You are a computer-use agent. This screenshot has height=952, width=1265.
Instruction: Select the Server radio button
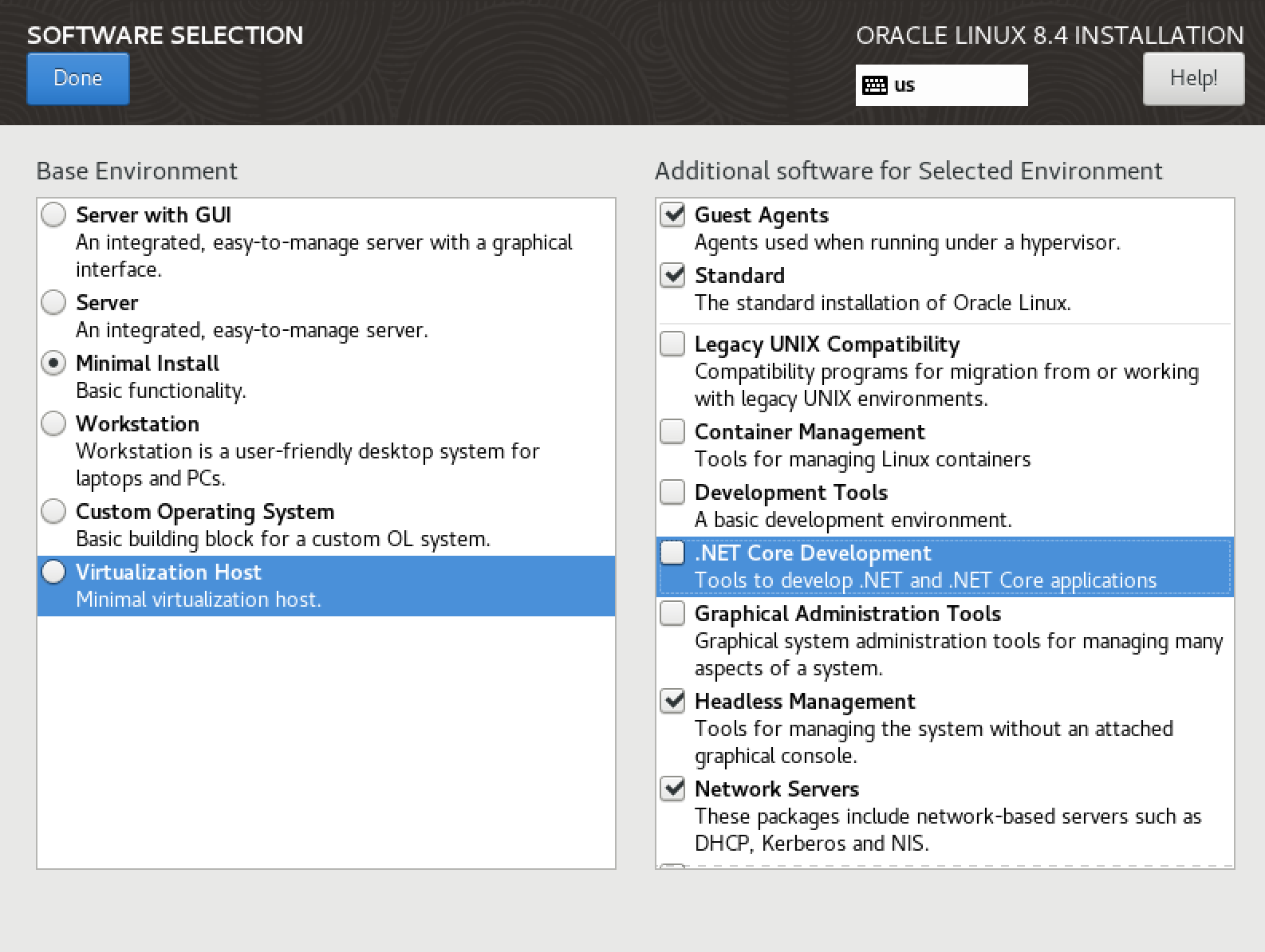pyautogui.click(x=53, y=302)
